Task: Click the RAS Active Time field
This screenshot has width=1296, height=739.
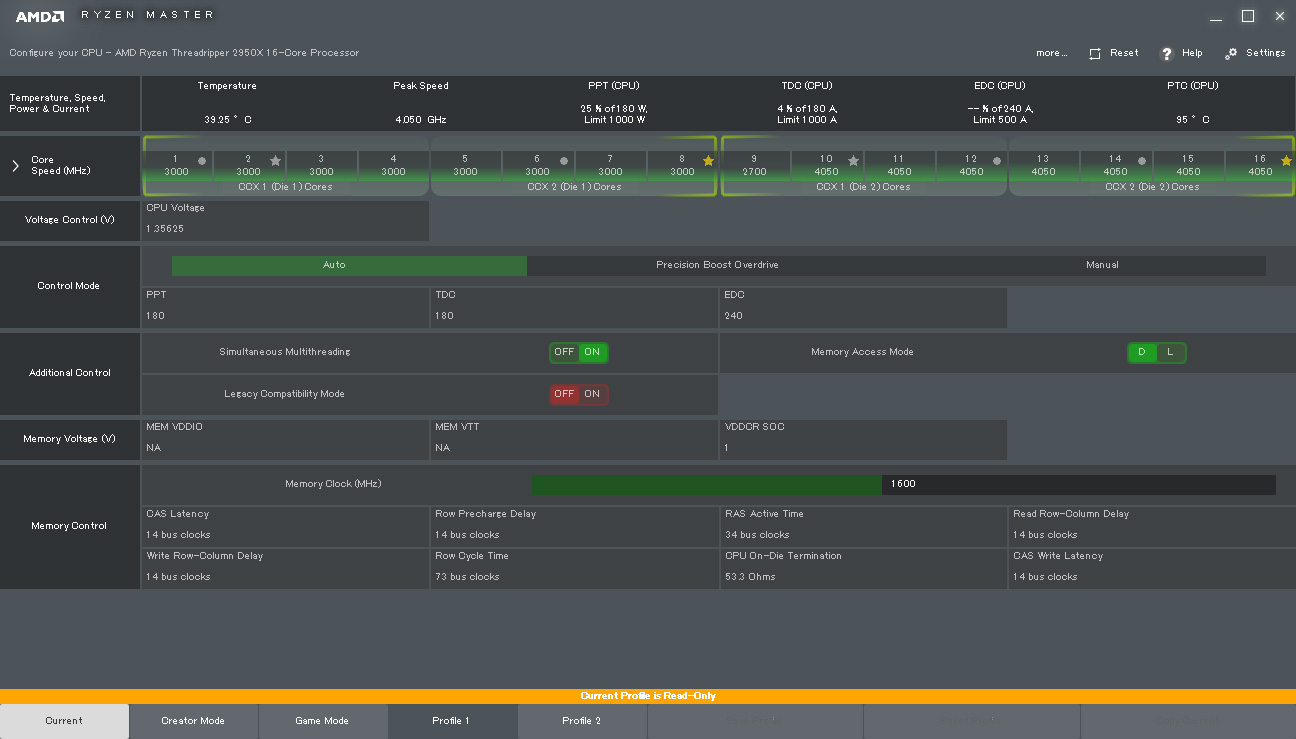Action: pyautogui.click(x=863, y=526)
